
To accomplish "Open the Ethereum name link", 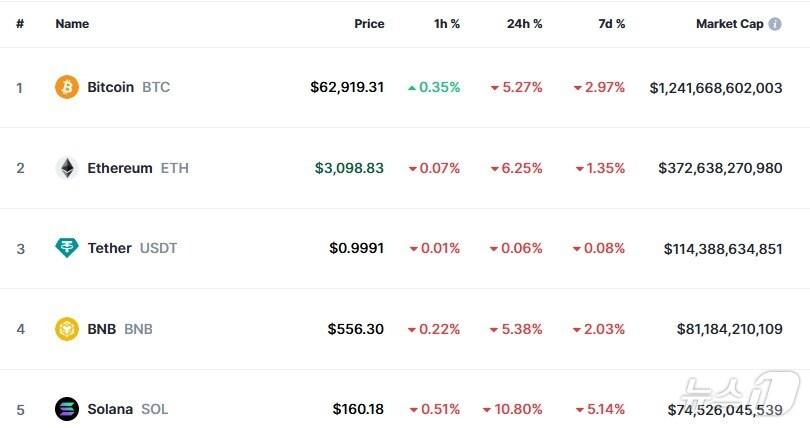I will tap(120, 168).
